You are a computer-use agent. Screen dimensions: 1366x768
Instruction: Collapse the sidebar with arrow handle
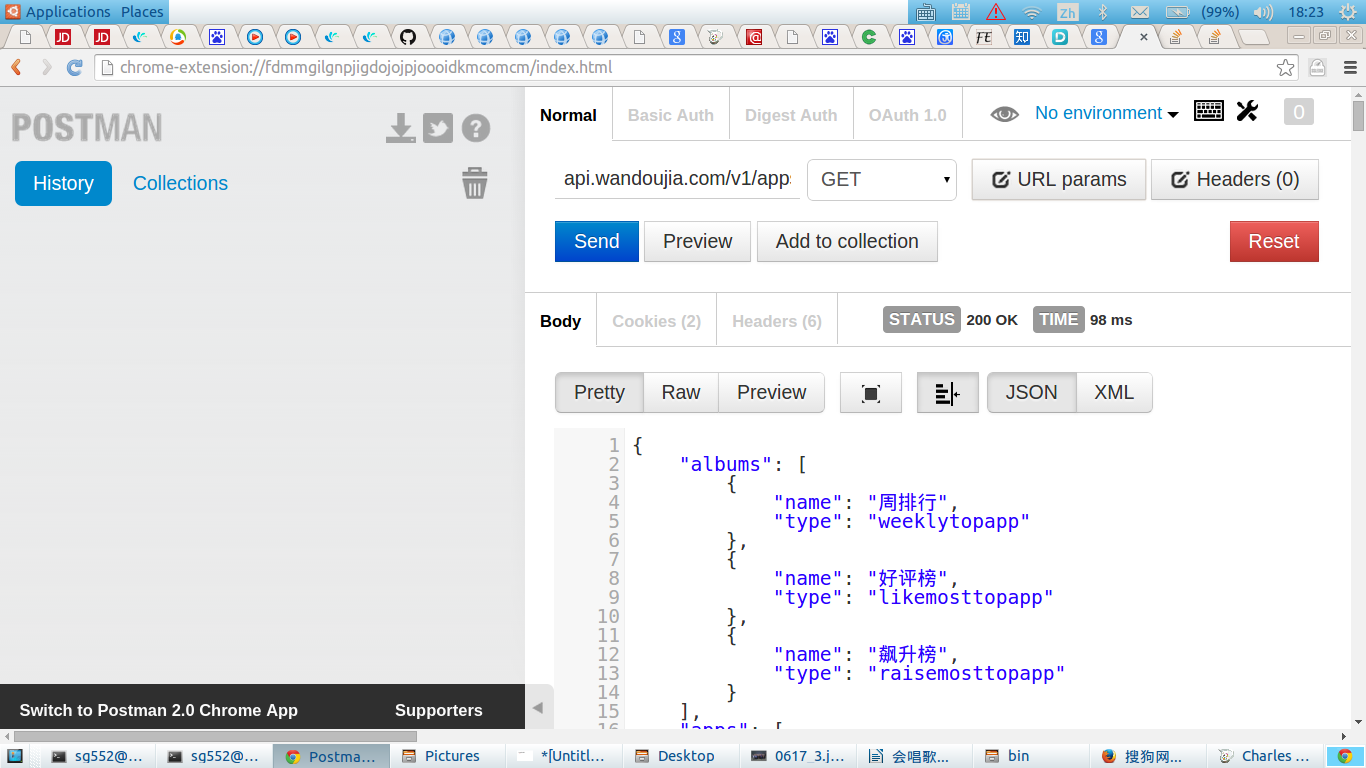pyautogui.click(x=538, y=708)
